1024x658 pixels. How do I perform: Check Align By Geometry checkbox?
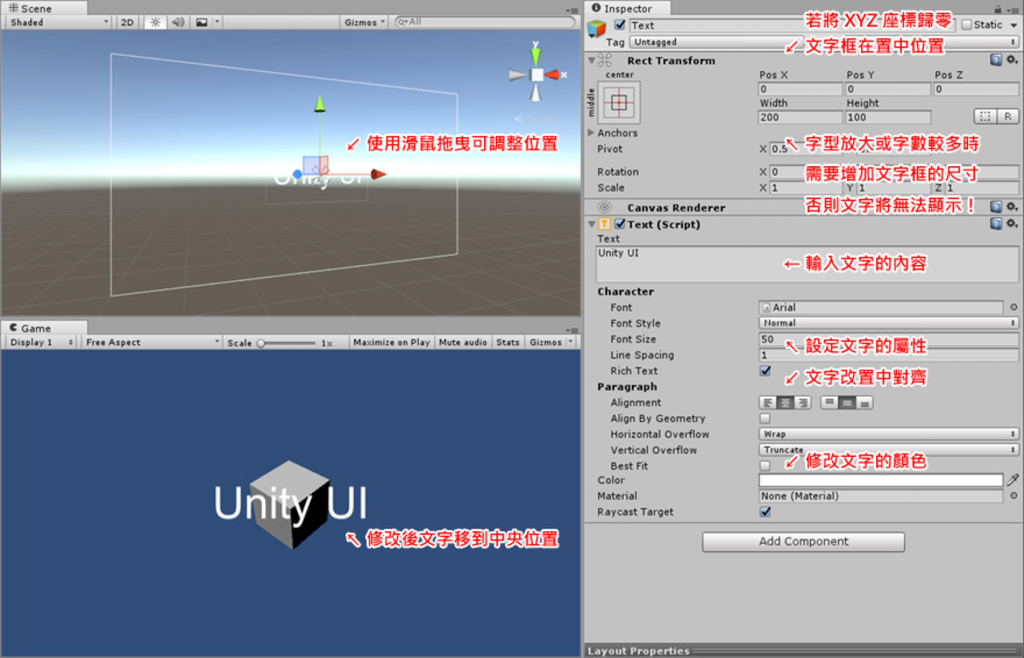pos(765,418)
